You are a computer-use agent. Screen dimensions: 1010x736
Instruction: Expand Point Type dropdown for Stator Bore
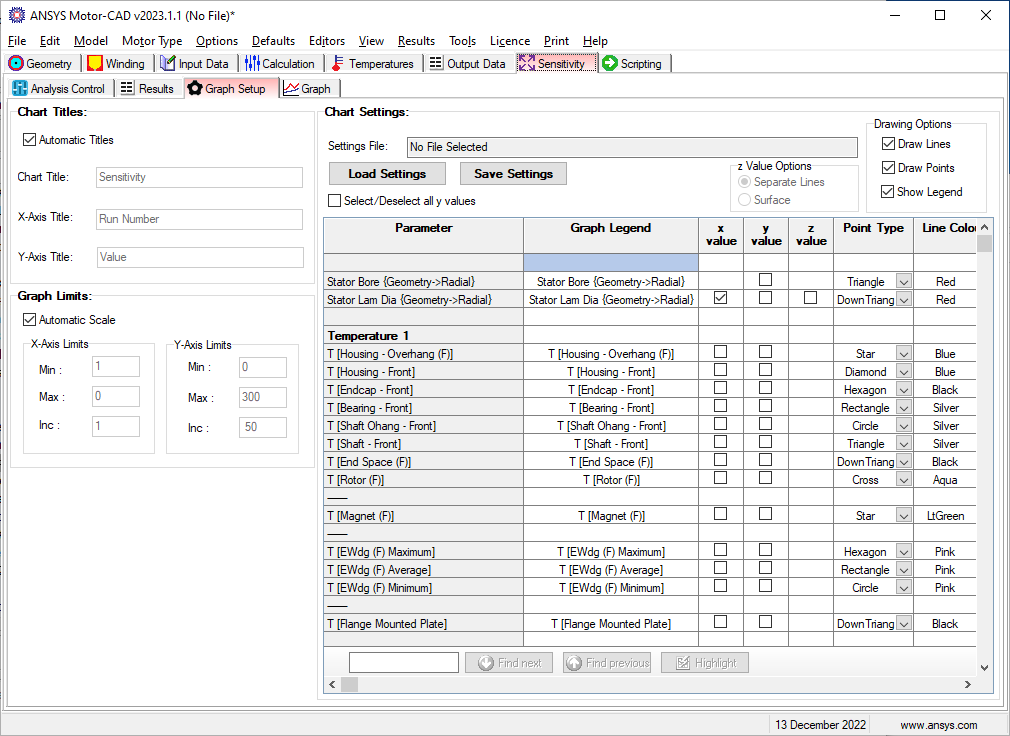[904, 282]
